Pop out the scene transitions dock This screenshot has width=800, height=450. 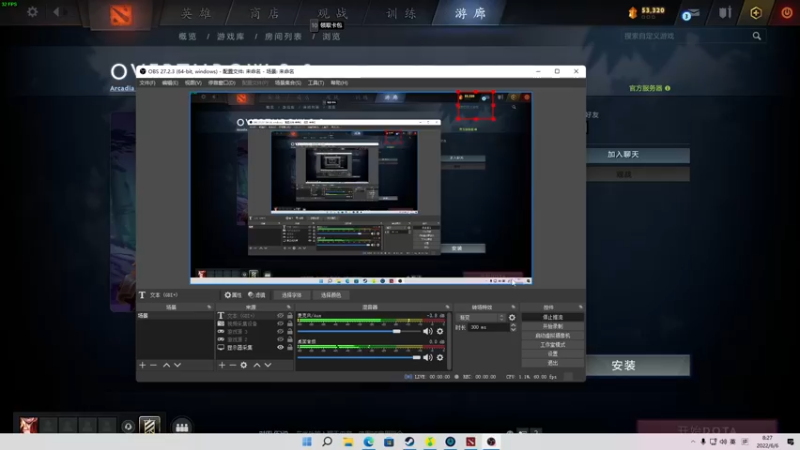point(513,307)
